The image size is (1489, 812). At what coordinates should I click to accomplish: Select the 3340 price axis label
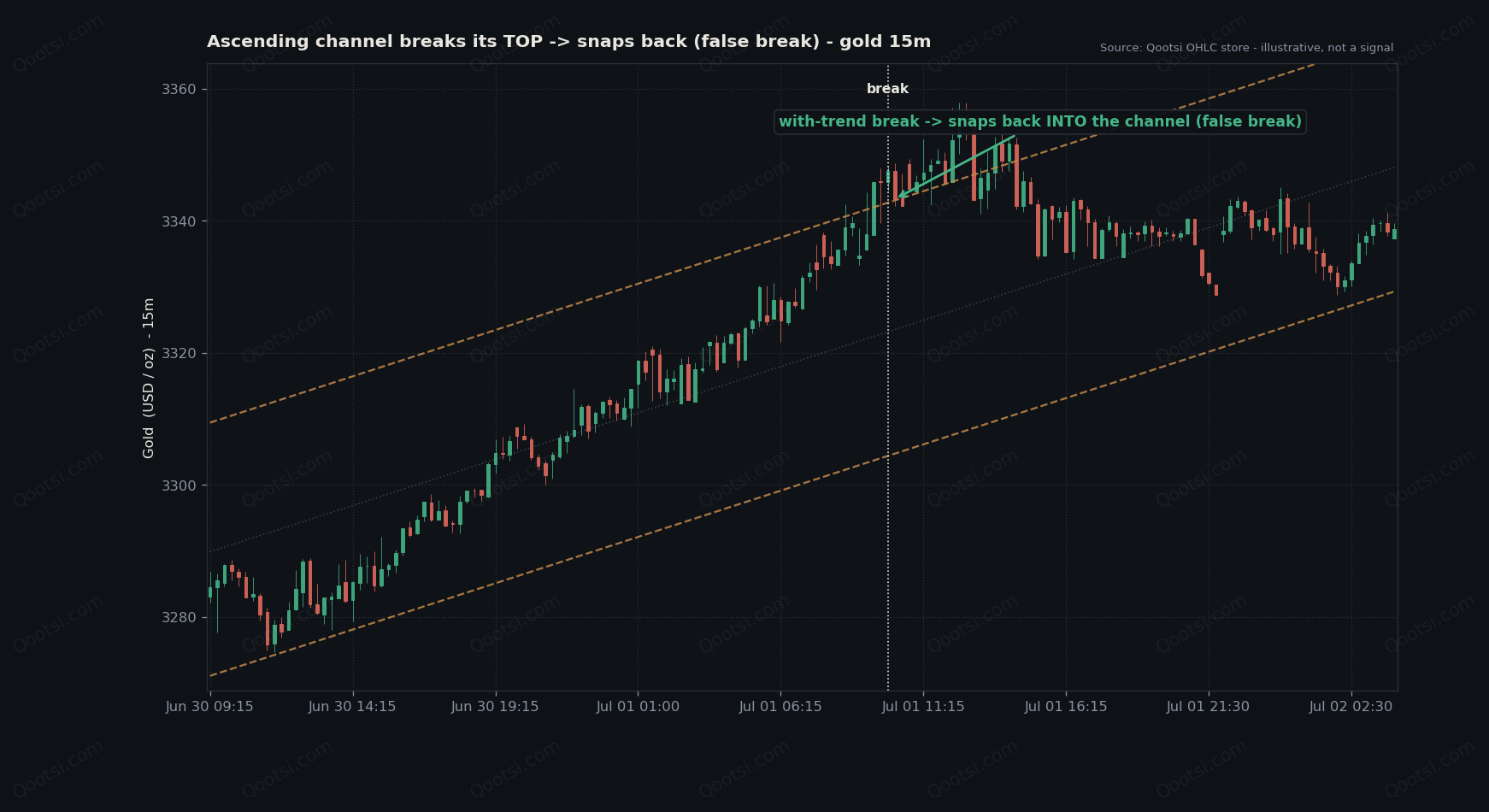179,221
